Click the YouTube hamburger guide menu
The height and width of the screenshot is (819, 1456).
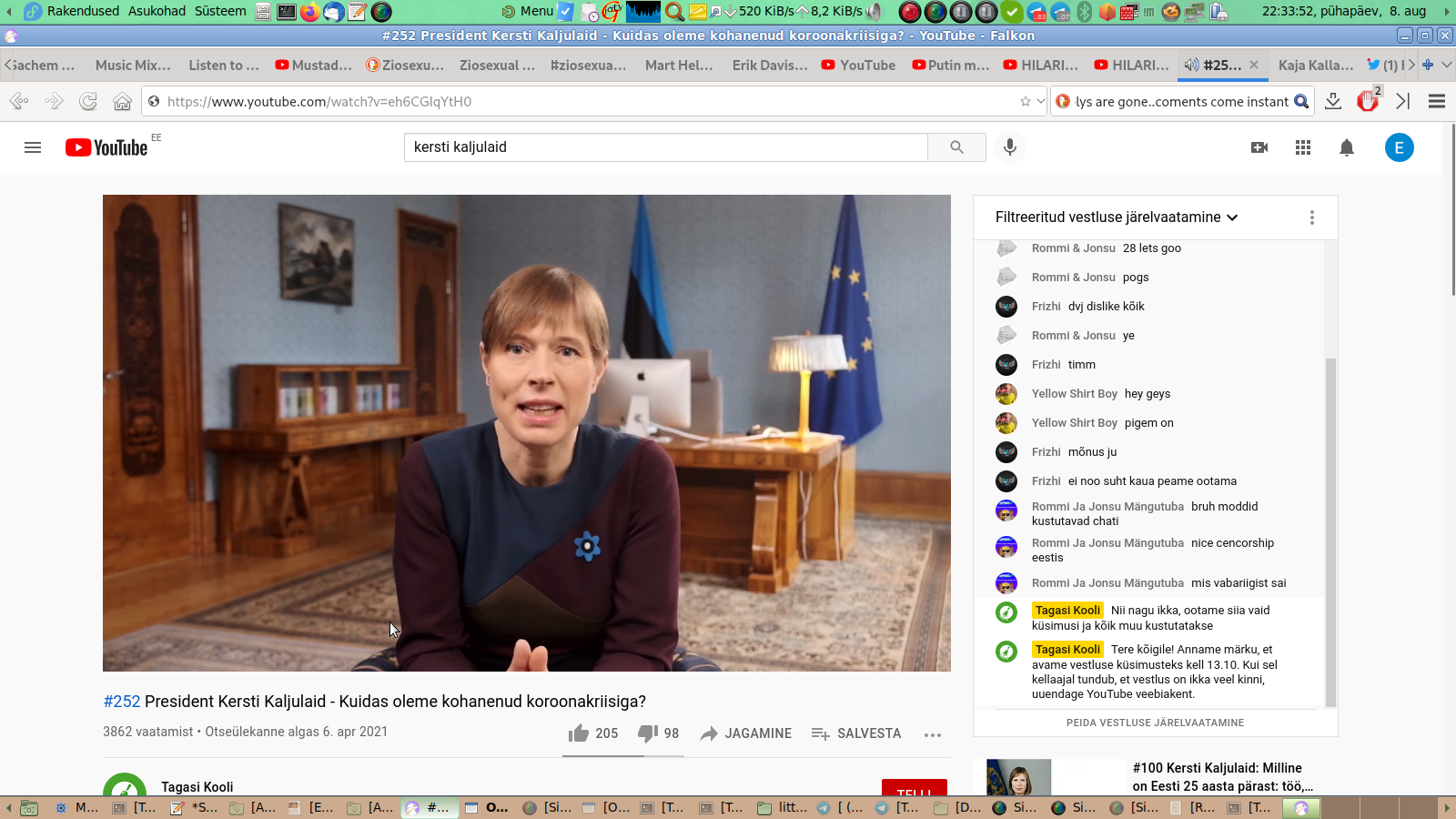tap(33, 147)
